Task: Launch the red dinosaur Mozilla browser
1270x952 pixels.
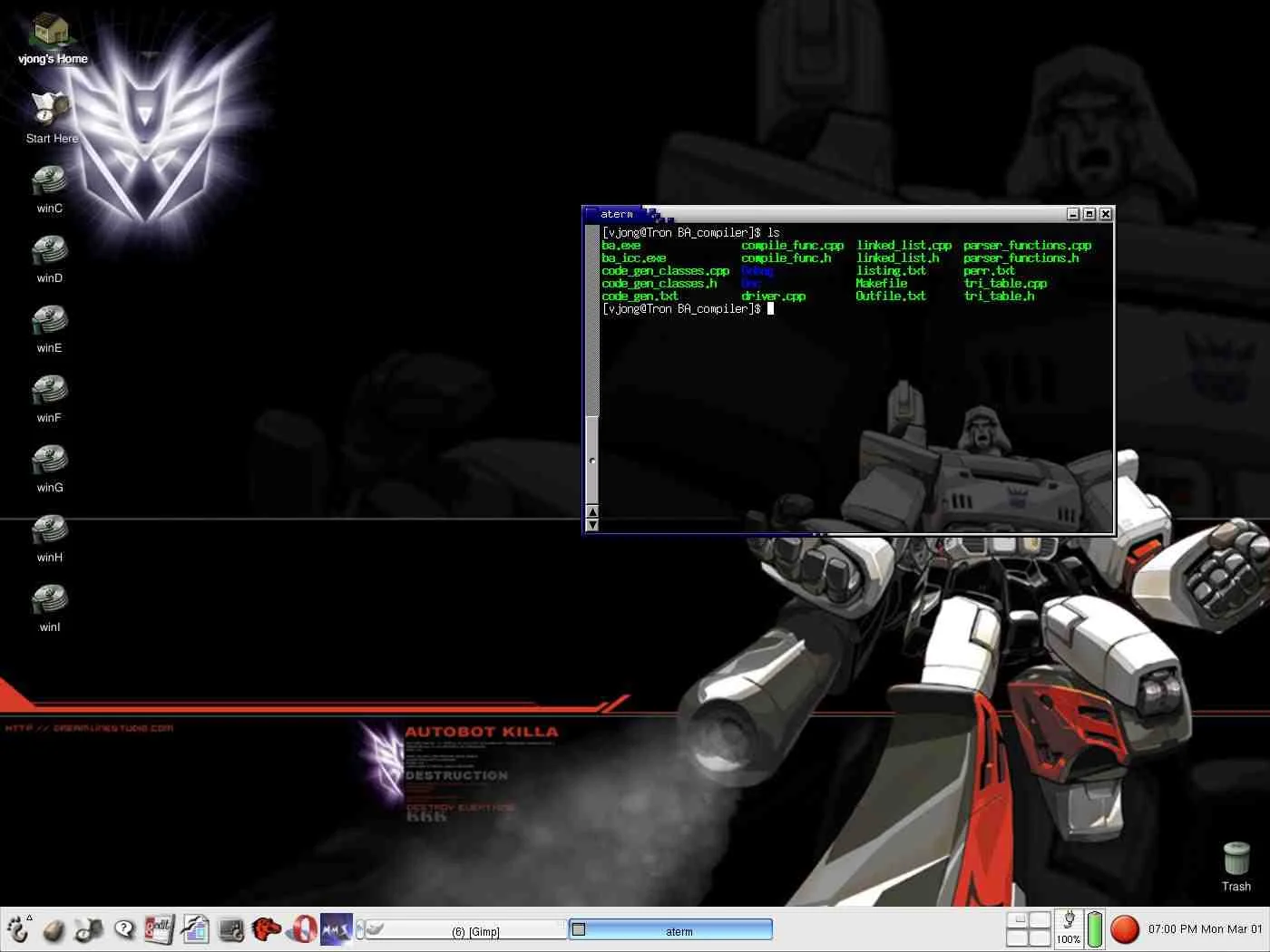Action: [x=266, y=929]
